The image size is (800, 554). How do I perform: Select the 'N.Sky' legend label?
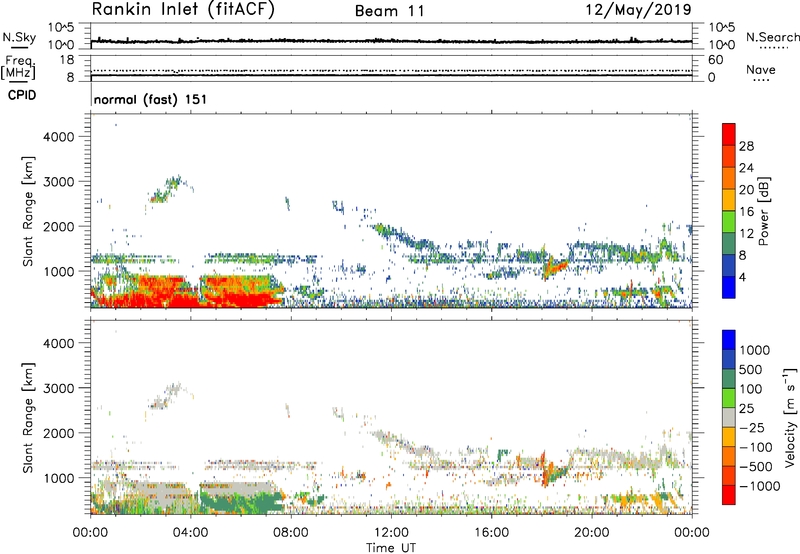pos(19,37)
